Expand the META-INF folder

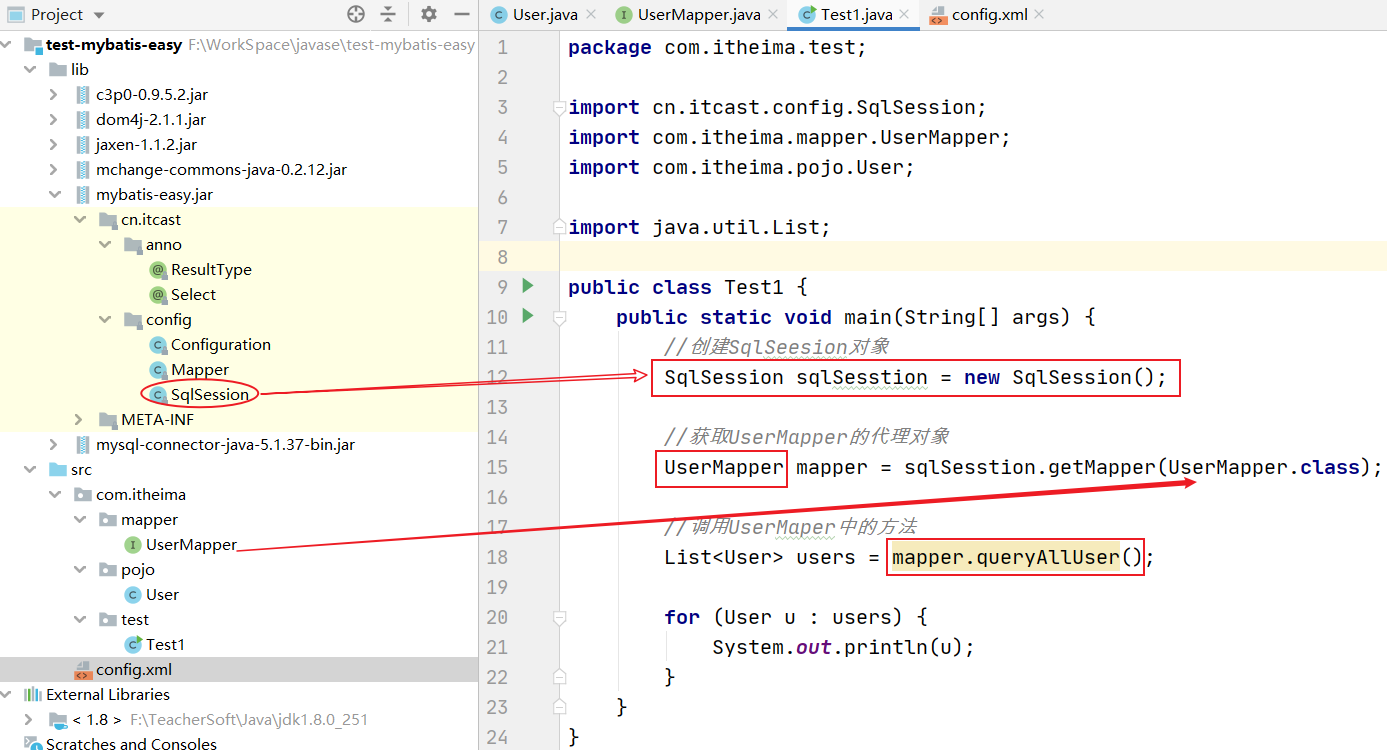pos(79,420)
